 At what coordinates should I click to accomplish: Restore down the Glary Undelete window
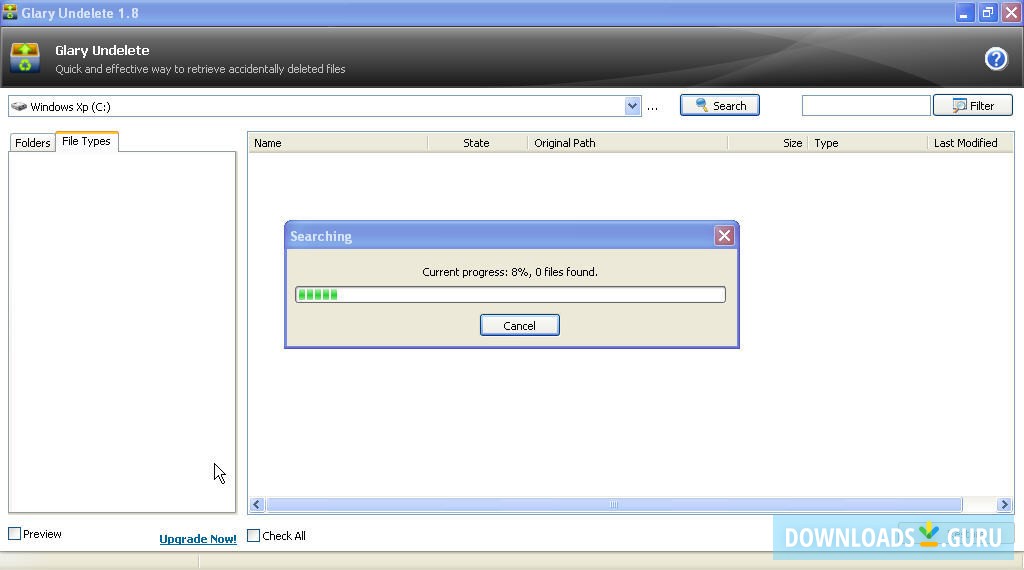point(988,12)
